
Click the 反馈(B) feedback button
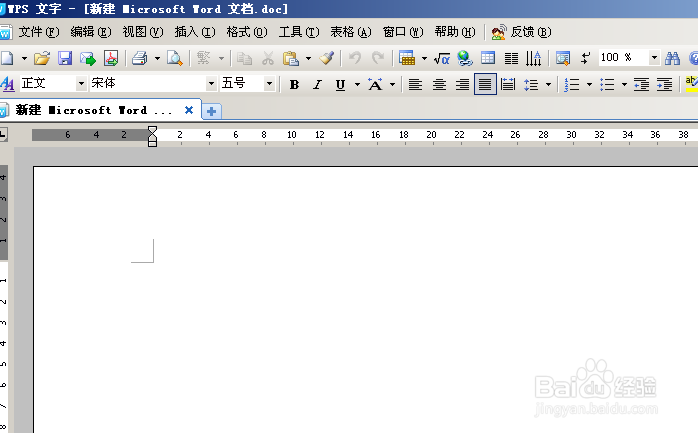[x=521, y=32]
